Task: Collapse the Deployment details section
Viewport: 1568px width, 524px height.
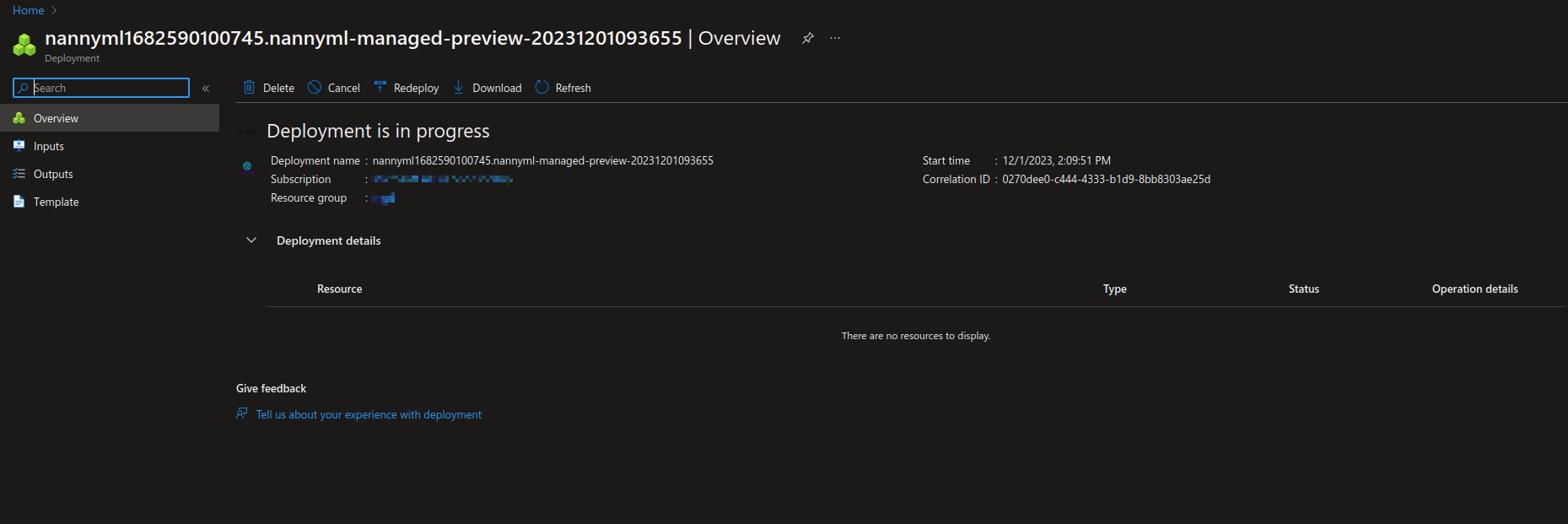Action: [x=251, y=240]
